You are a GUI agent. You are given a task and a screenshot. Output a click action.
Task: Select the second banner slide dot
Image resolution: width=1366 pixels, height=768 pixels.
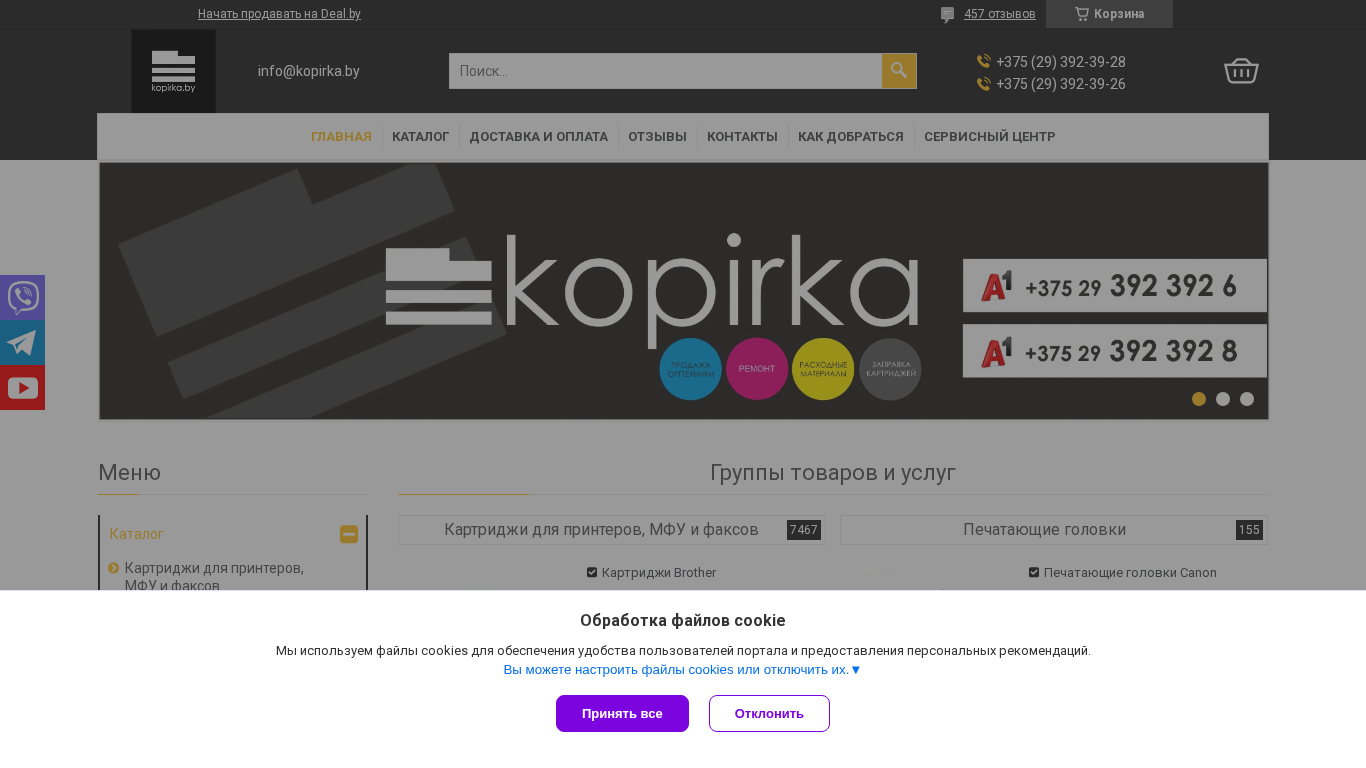tap(1223, 399)
